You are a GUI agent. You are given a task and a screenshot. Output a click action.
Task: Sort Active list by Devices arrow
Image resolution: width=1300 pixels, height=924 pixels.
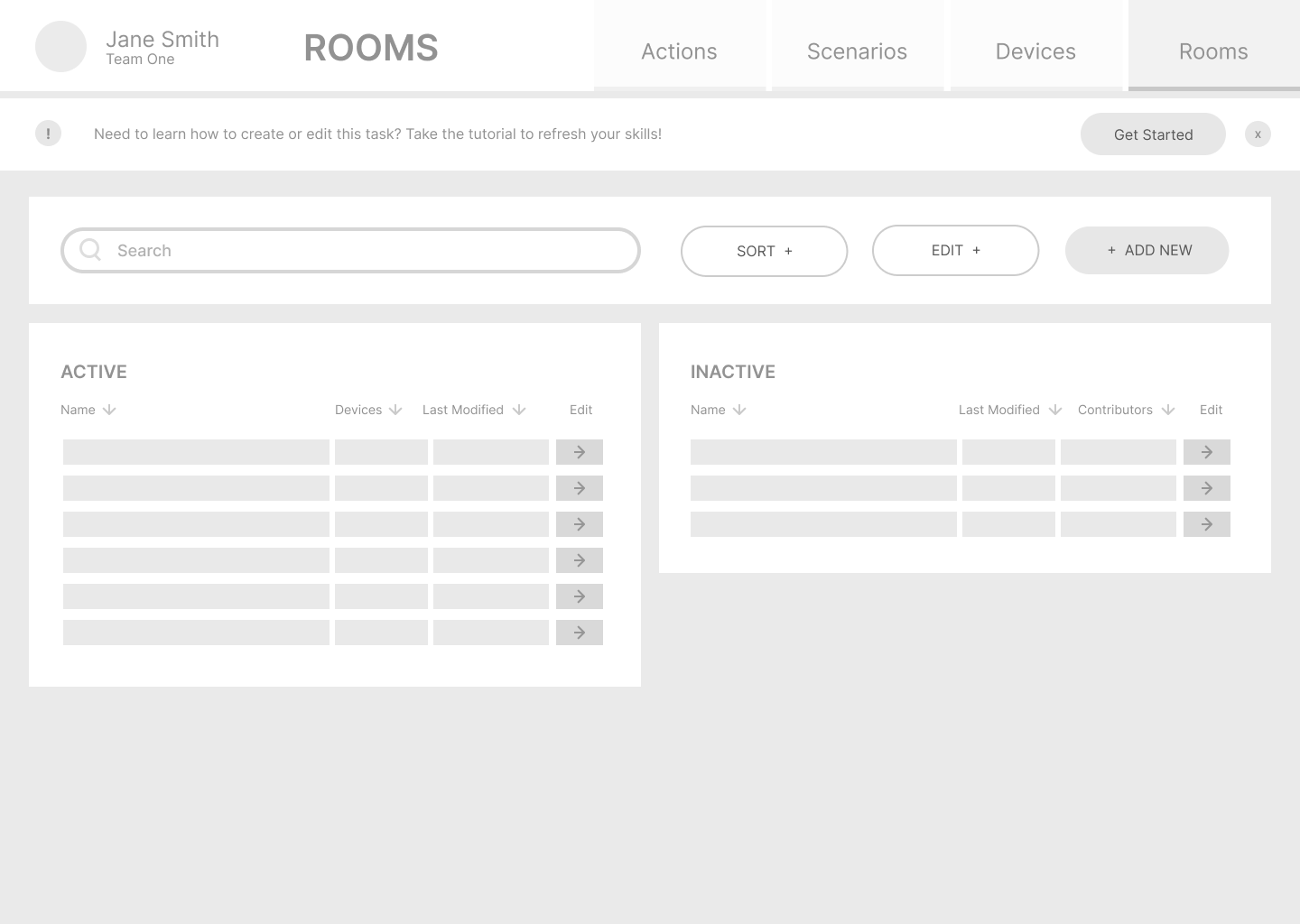395,410
